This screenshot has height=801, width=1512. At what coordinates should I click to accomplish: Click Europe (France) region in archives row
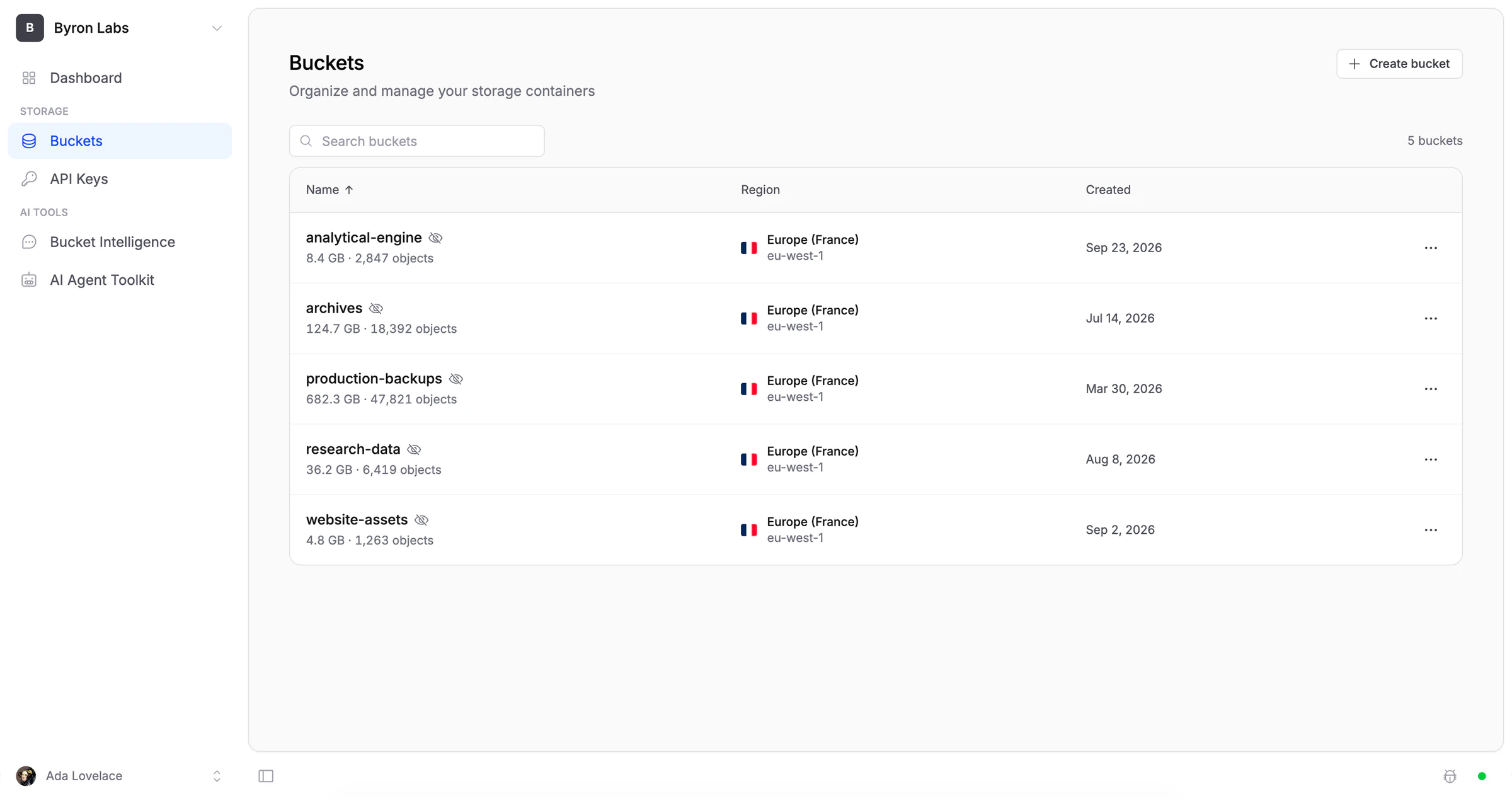[x=813, y=310]
